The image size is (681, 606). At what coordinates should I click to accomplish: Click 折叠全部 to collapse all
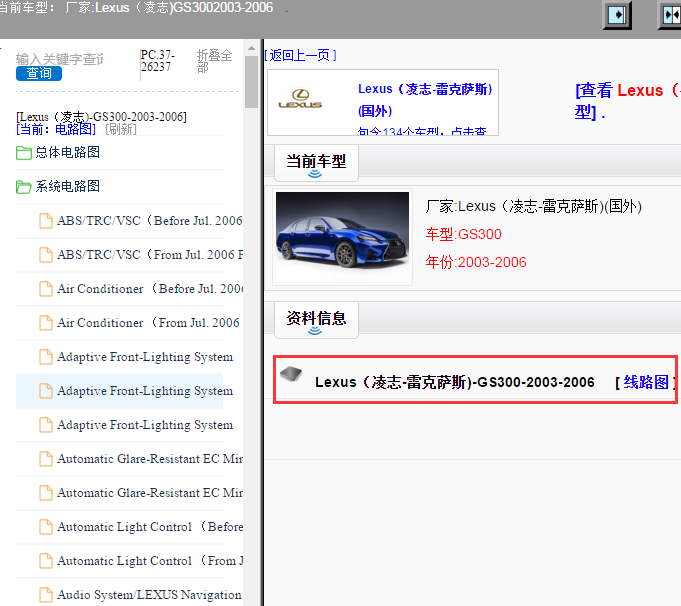(215, 61)
